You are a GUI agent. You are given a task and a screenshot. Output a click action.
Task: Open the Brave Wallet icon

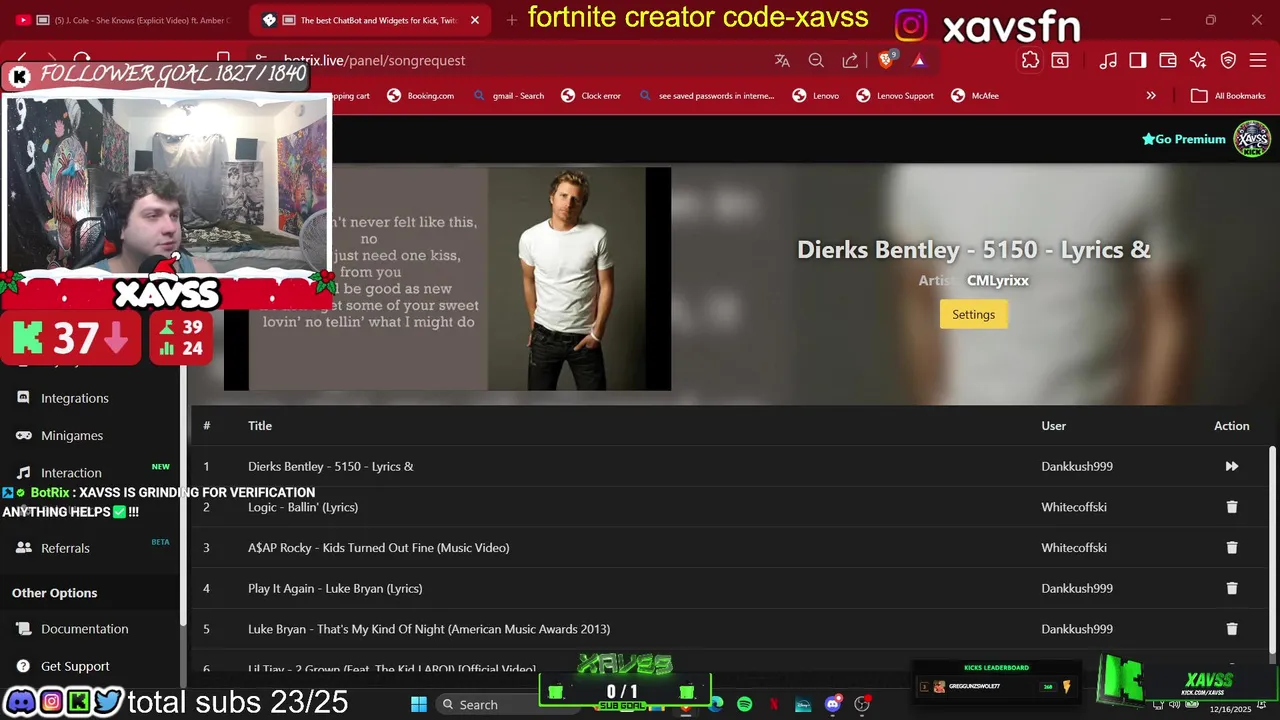pos(1168,61)
